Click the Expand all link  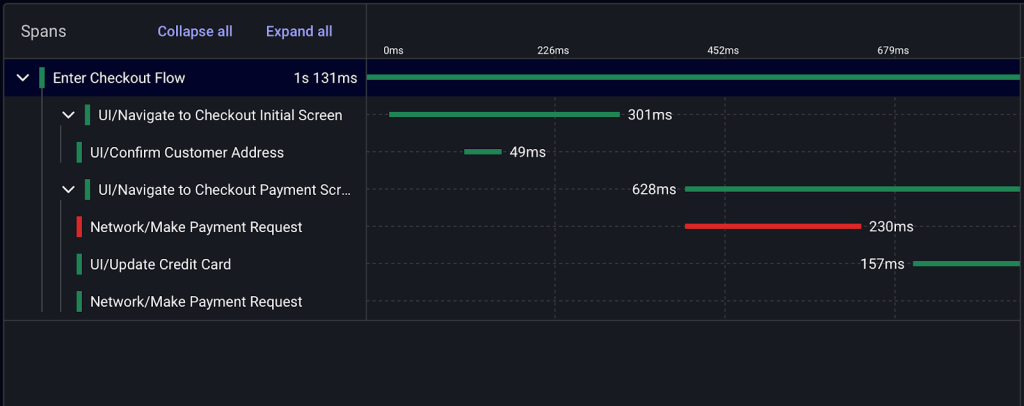(x=299, y=31)
